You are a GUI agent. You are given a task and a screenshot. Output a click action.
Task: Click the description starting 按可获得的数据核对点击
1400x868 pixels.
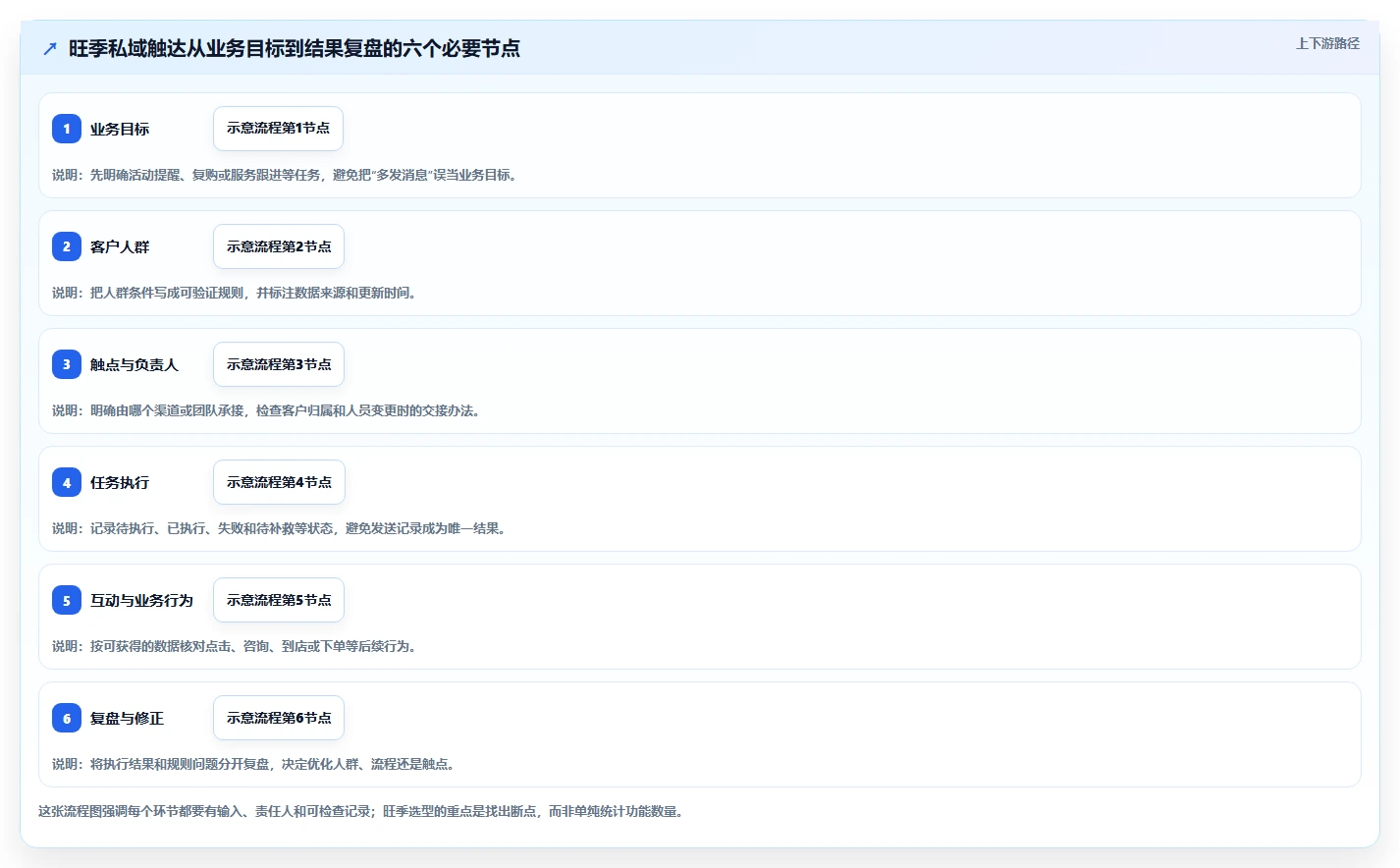(x=236, y=646)
